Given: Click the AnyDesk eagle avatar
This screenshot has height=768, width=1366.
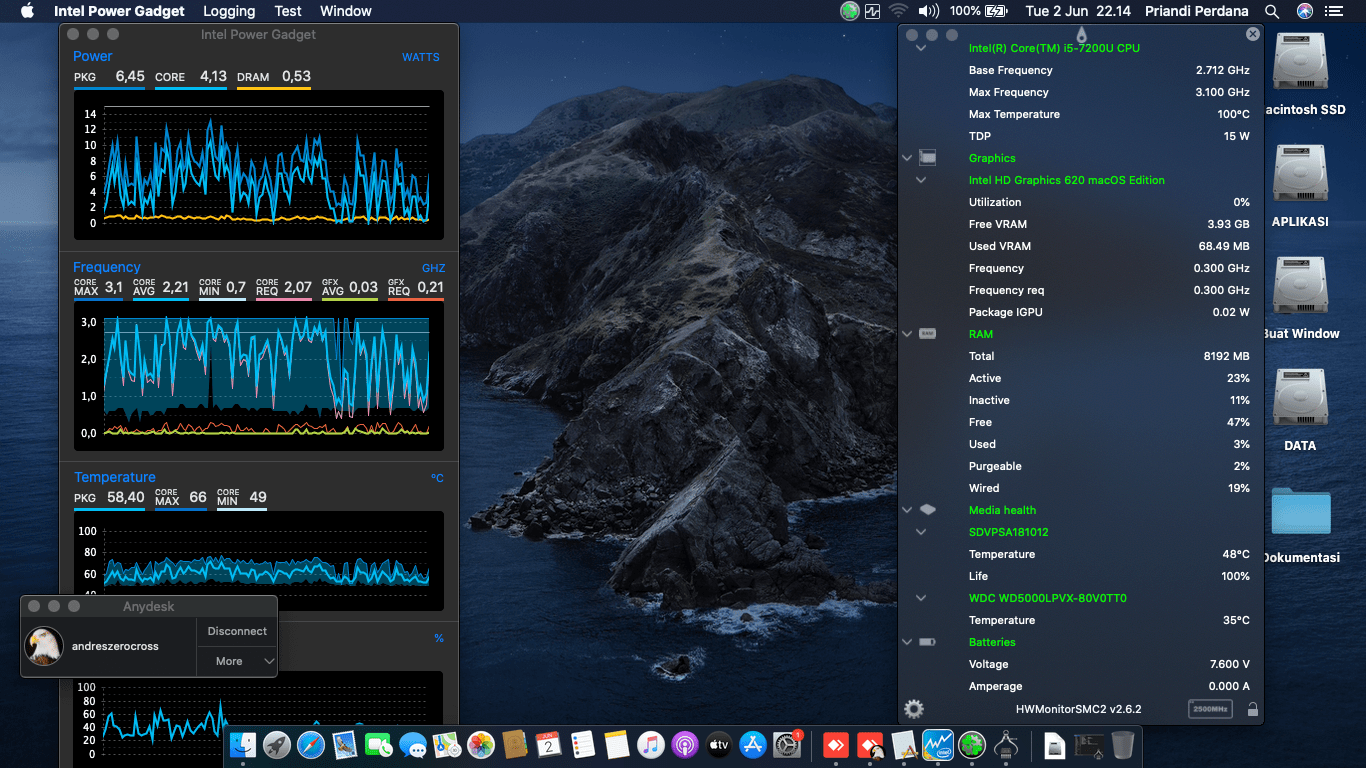Looking at the screenshot, I should click(x=44, y=646).
